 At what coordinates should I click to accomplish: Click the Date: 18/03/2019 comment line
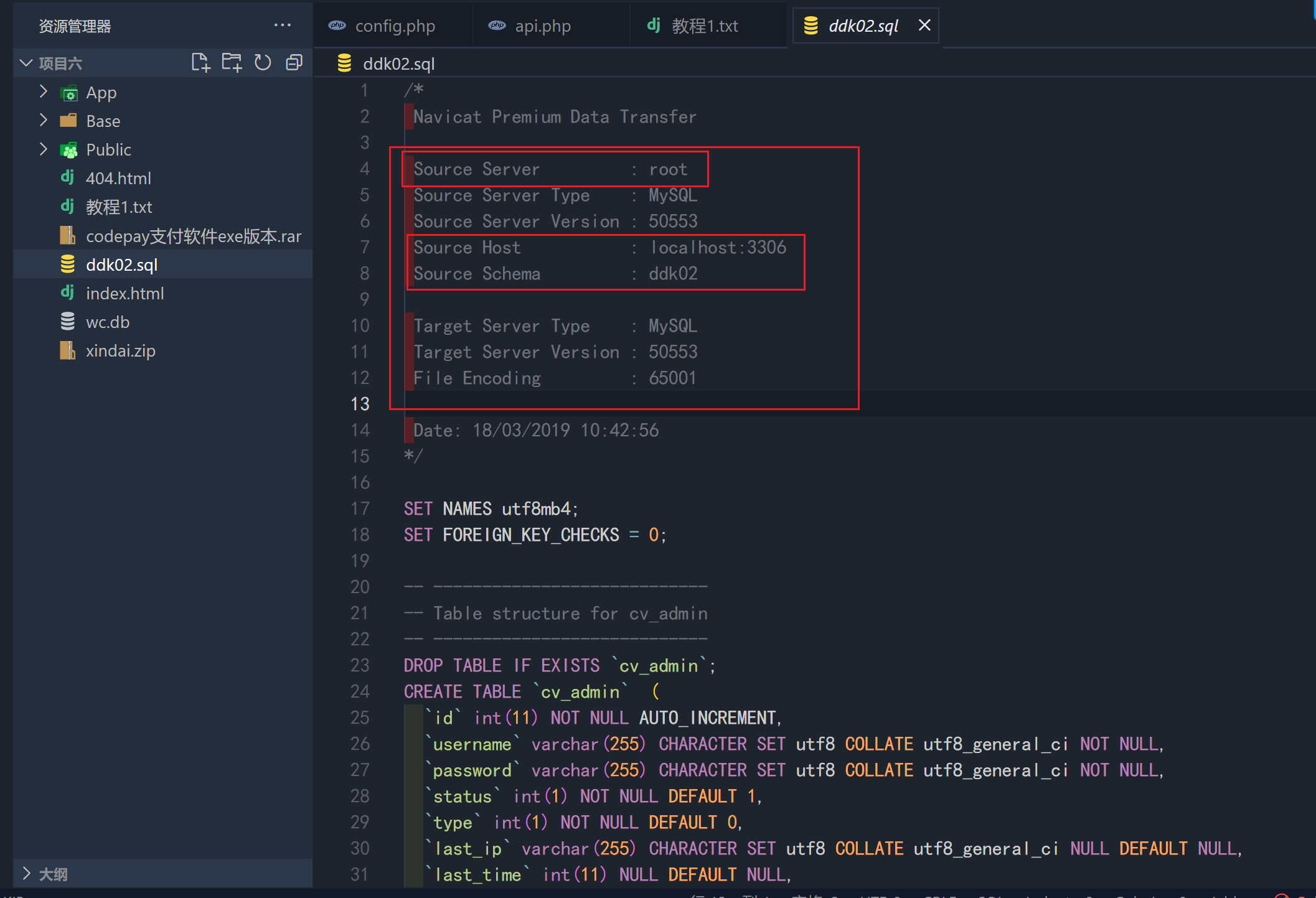pyautogui.click(x=536, y=431)
